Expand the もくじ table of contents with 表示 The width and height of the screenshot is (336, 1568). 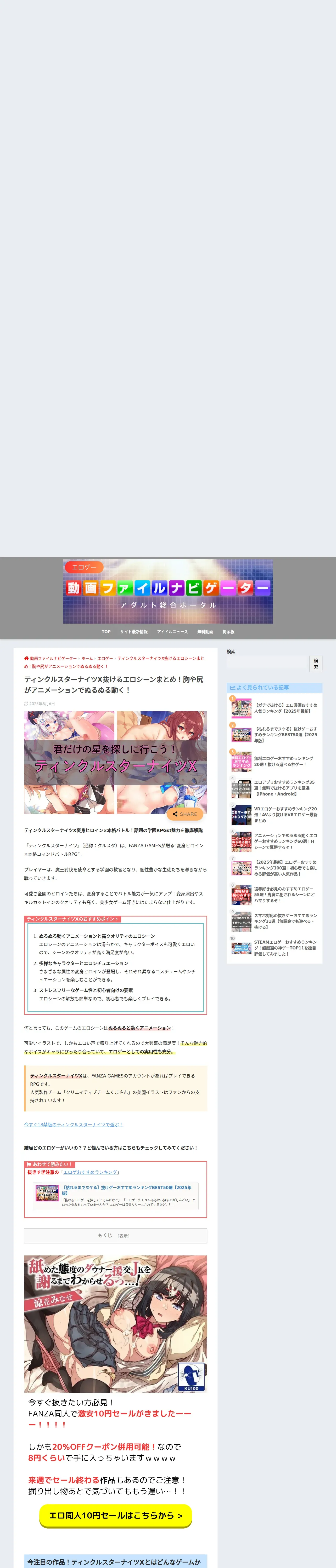124,1236
